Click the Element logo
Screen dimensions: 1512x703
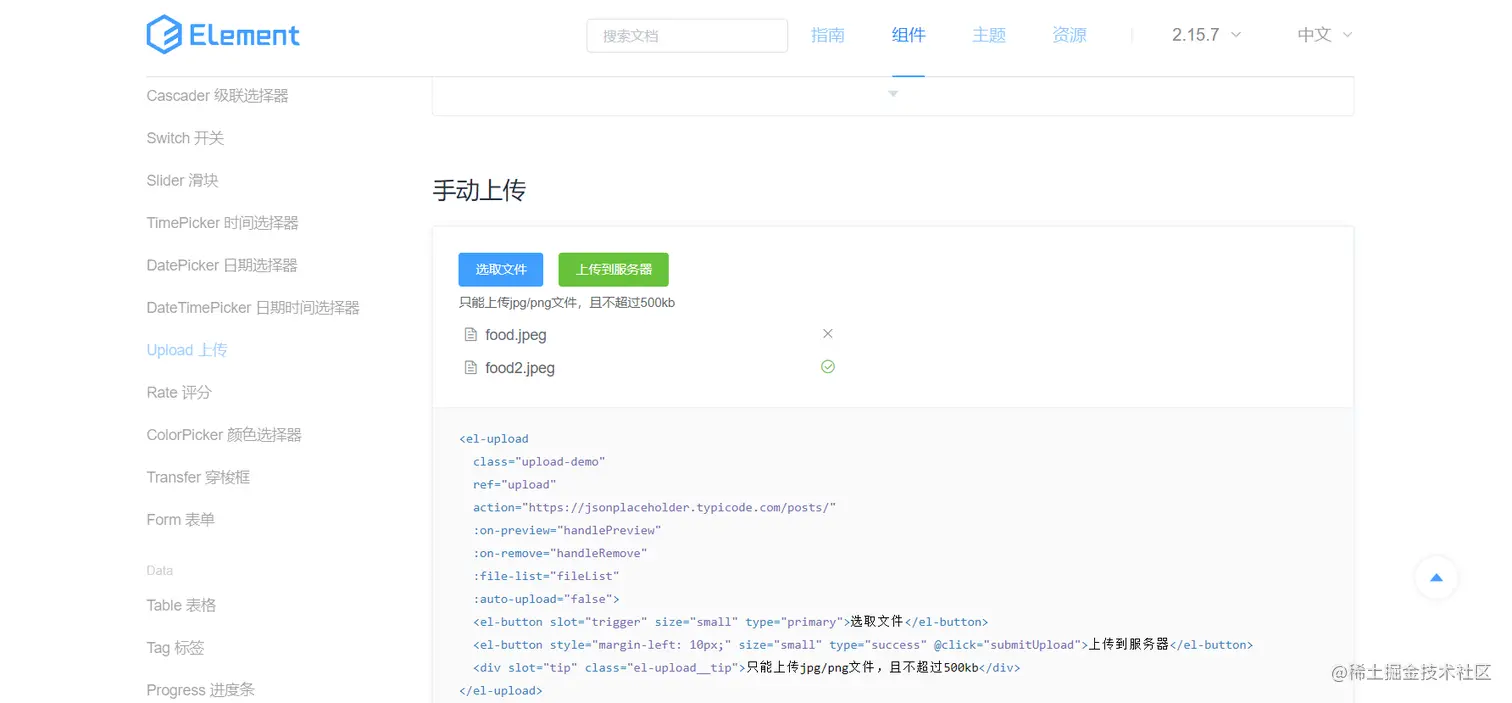(223, 35)
